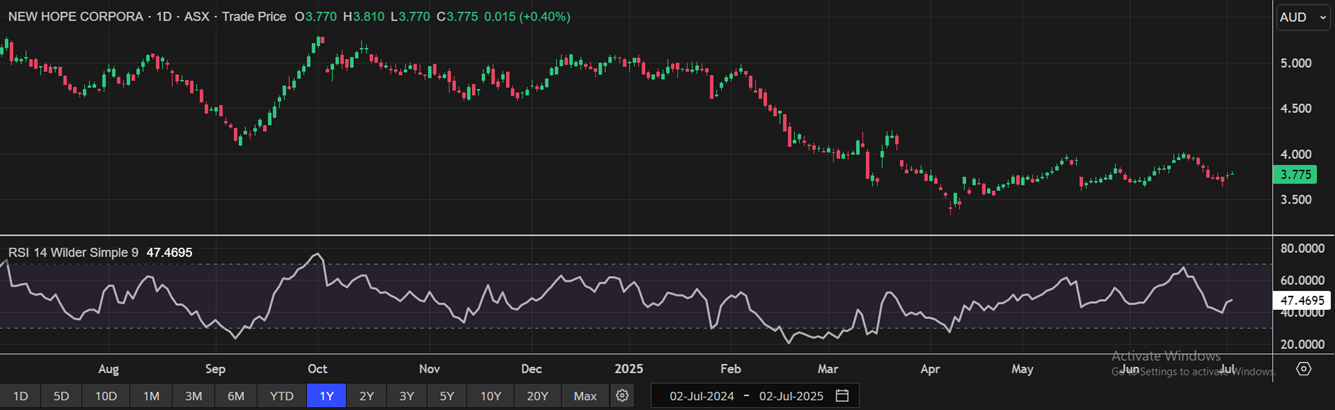Select the 1D time range
Screen dimensions: 1335x410
[20, 396]
